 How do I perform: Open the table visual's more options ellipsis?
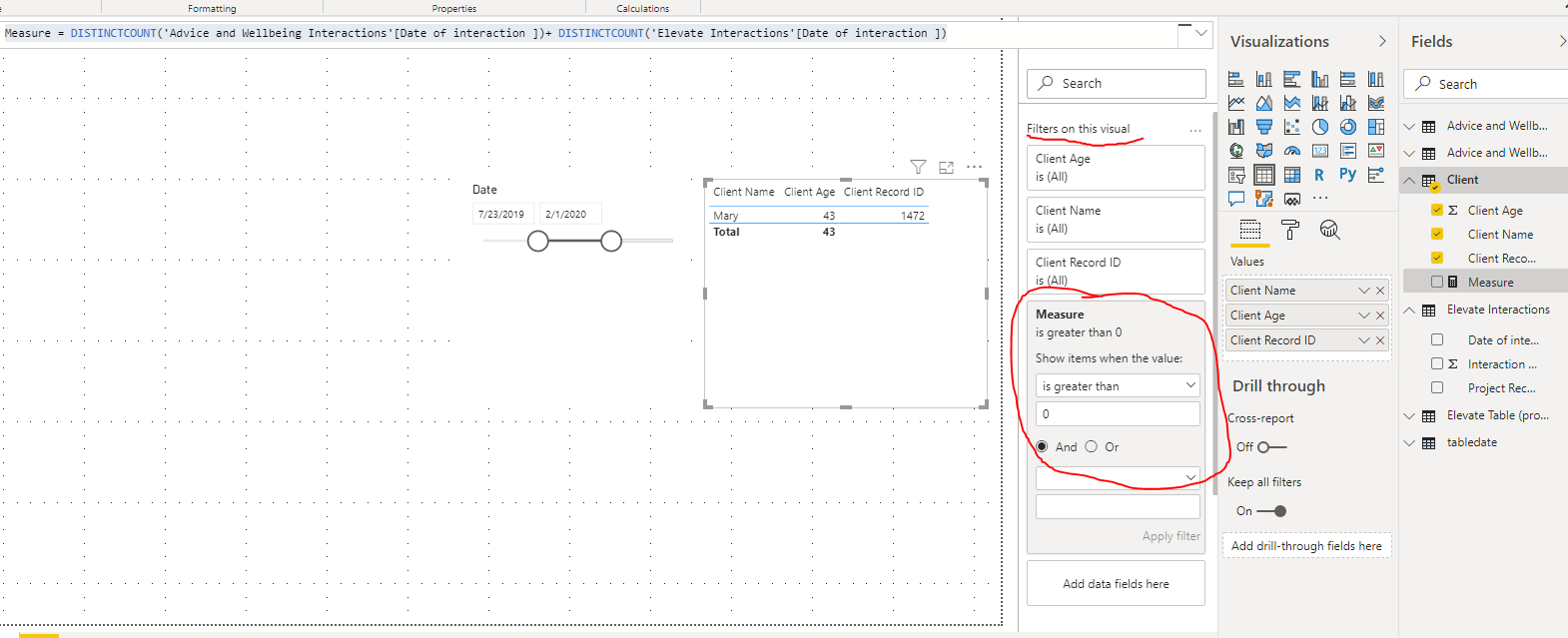tap(975, 167)
